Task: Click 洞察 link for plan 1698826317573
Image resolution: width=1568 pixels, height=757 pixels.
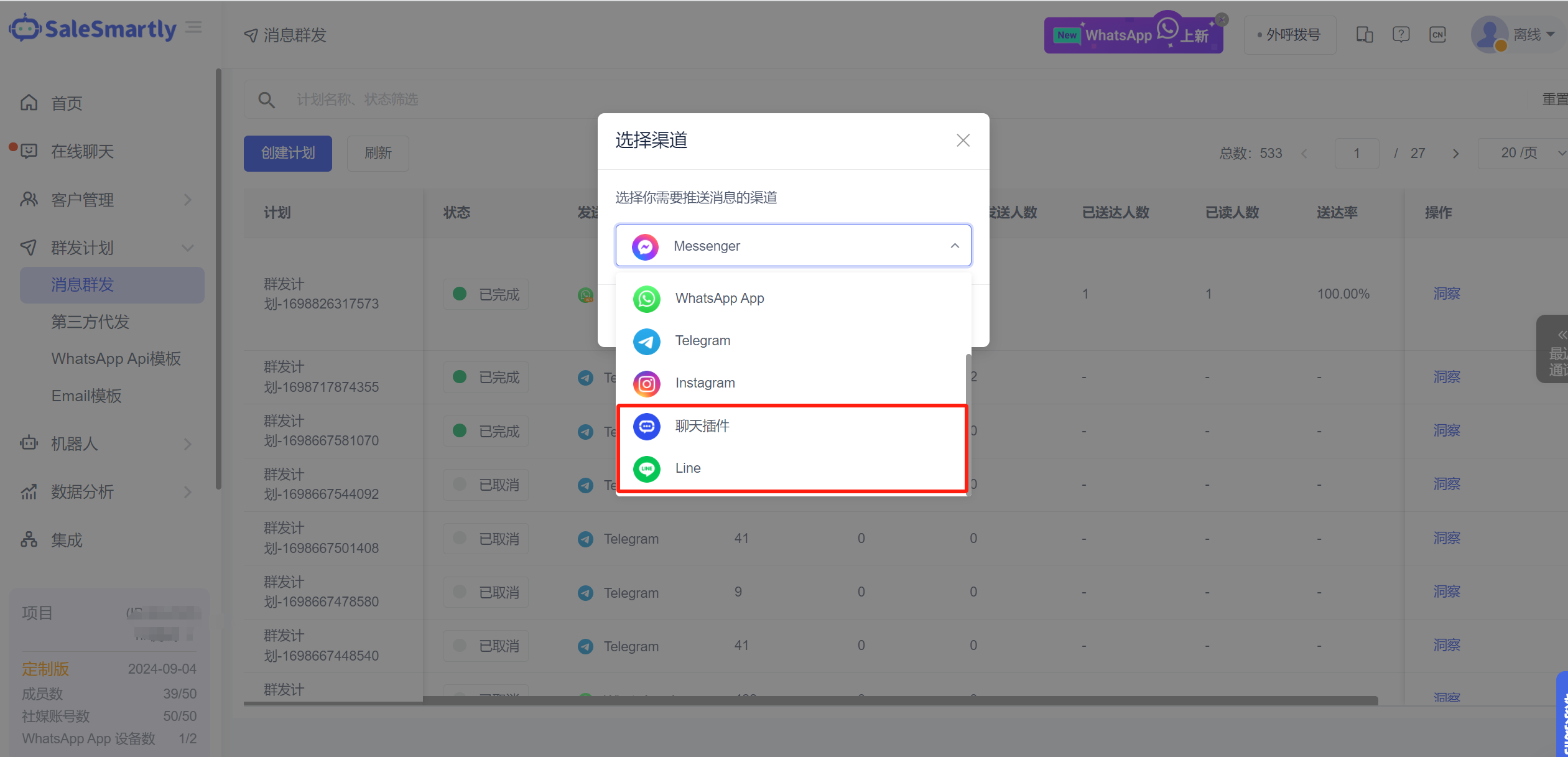Action: [x=1446, y=294]
